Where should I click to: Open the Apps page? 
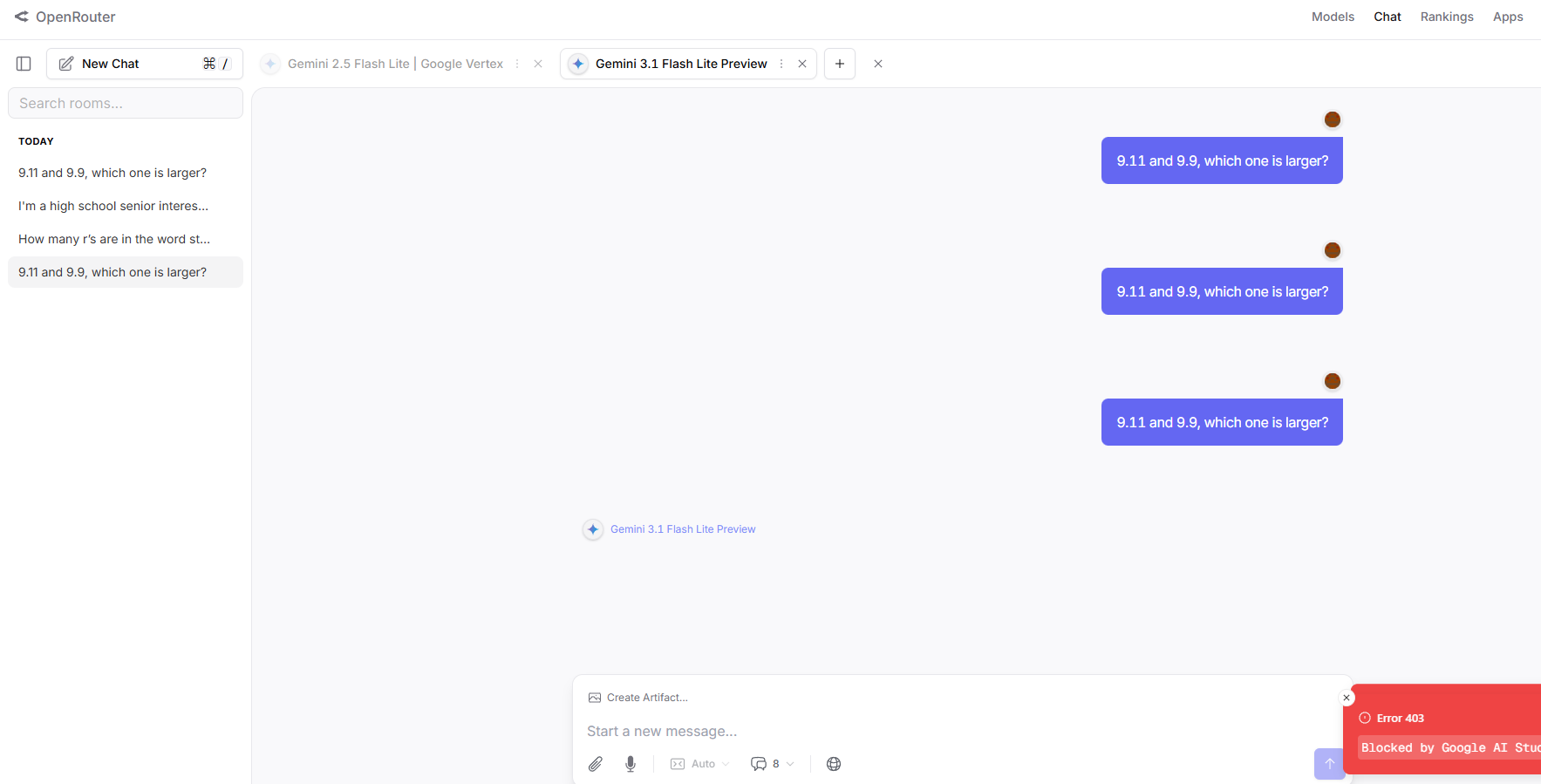pos(1508,17)
